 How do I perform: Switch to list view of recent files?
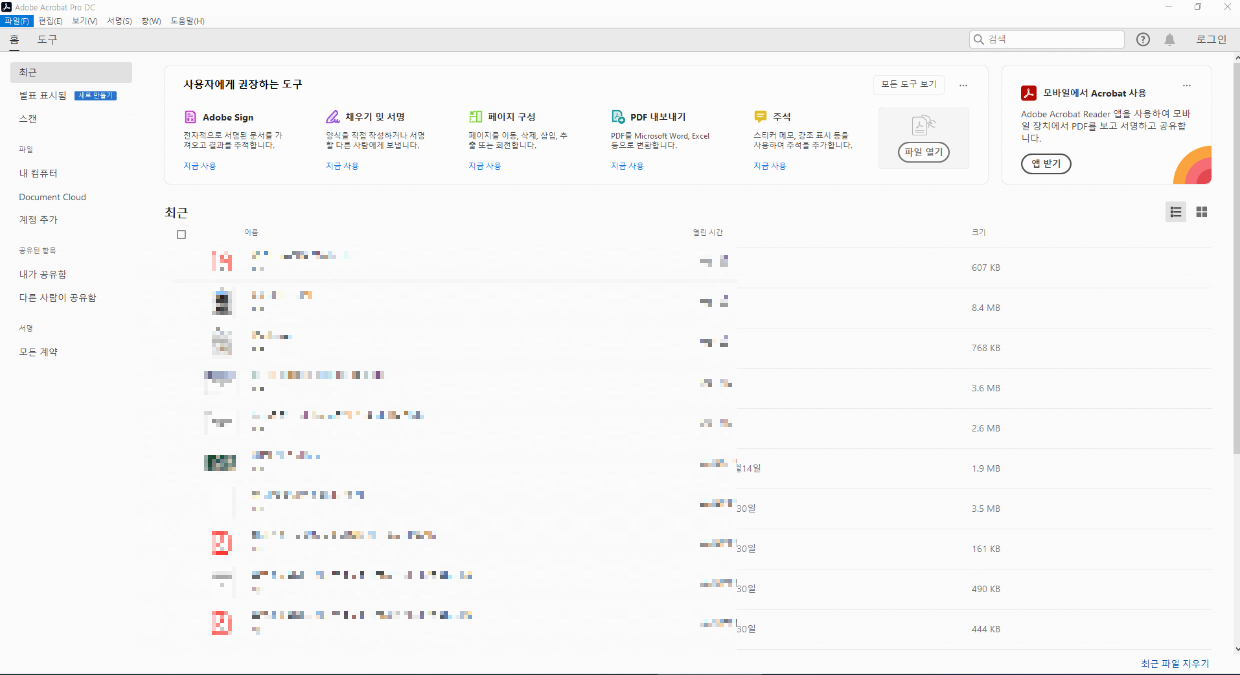(1176, 212)
